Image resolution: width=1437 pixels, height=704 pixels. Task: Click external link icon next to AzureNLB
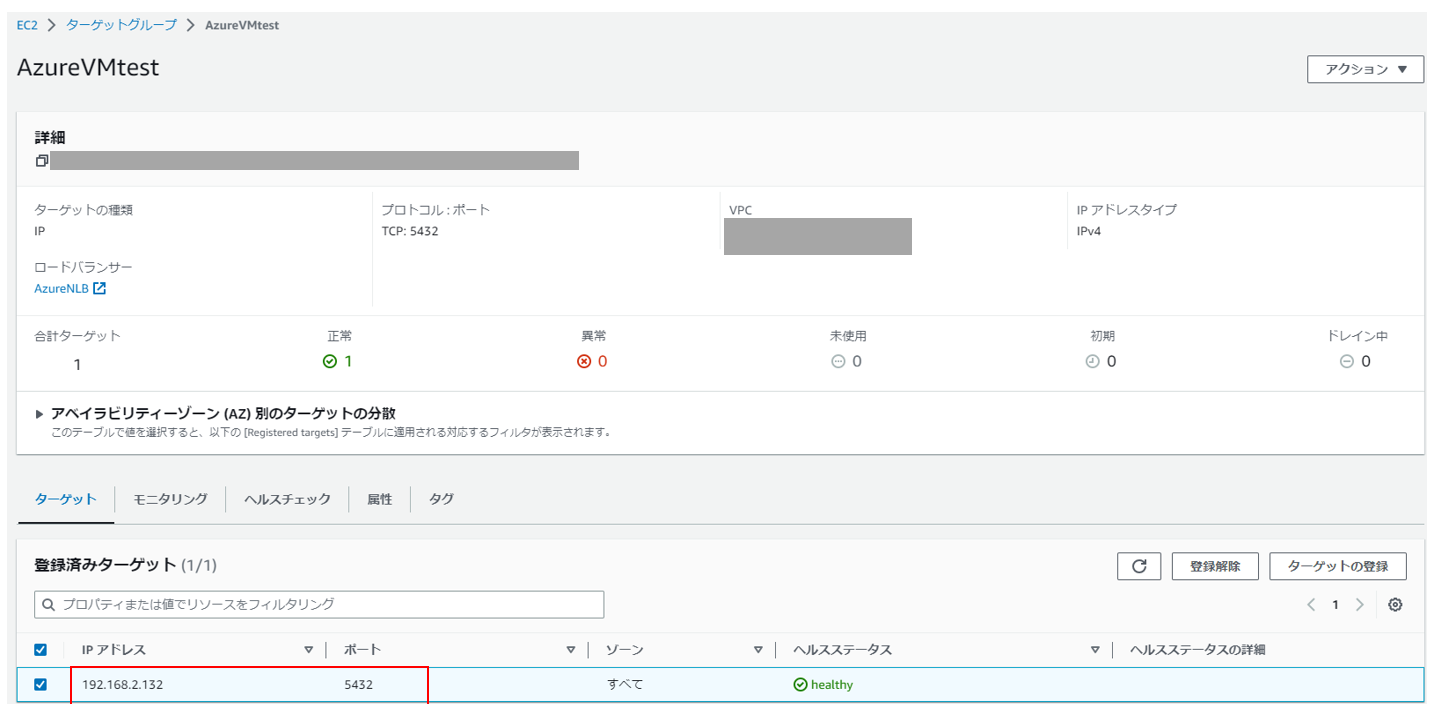99,289
